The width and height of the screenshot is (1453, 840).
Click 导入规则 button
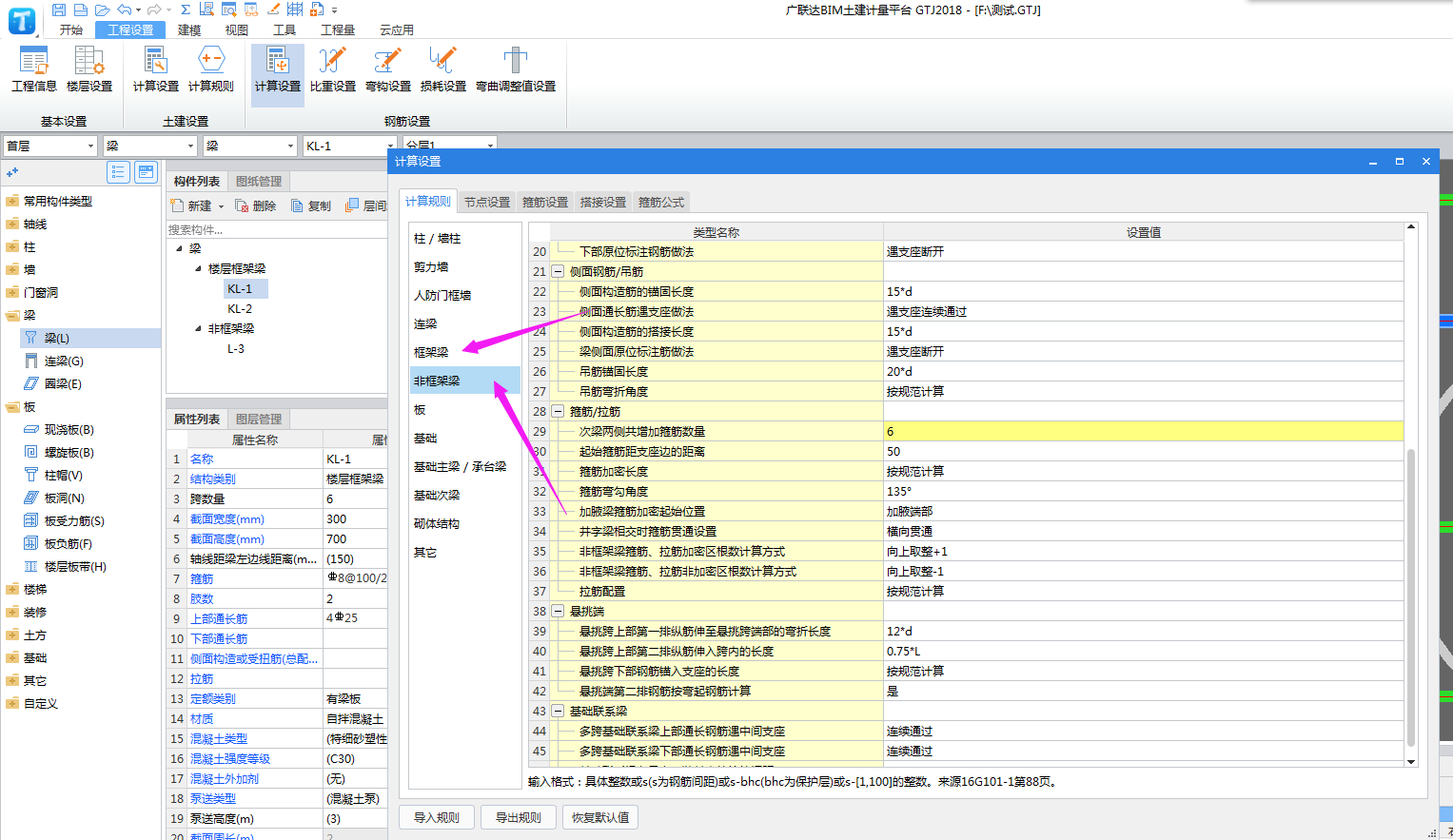pos(437,817)
